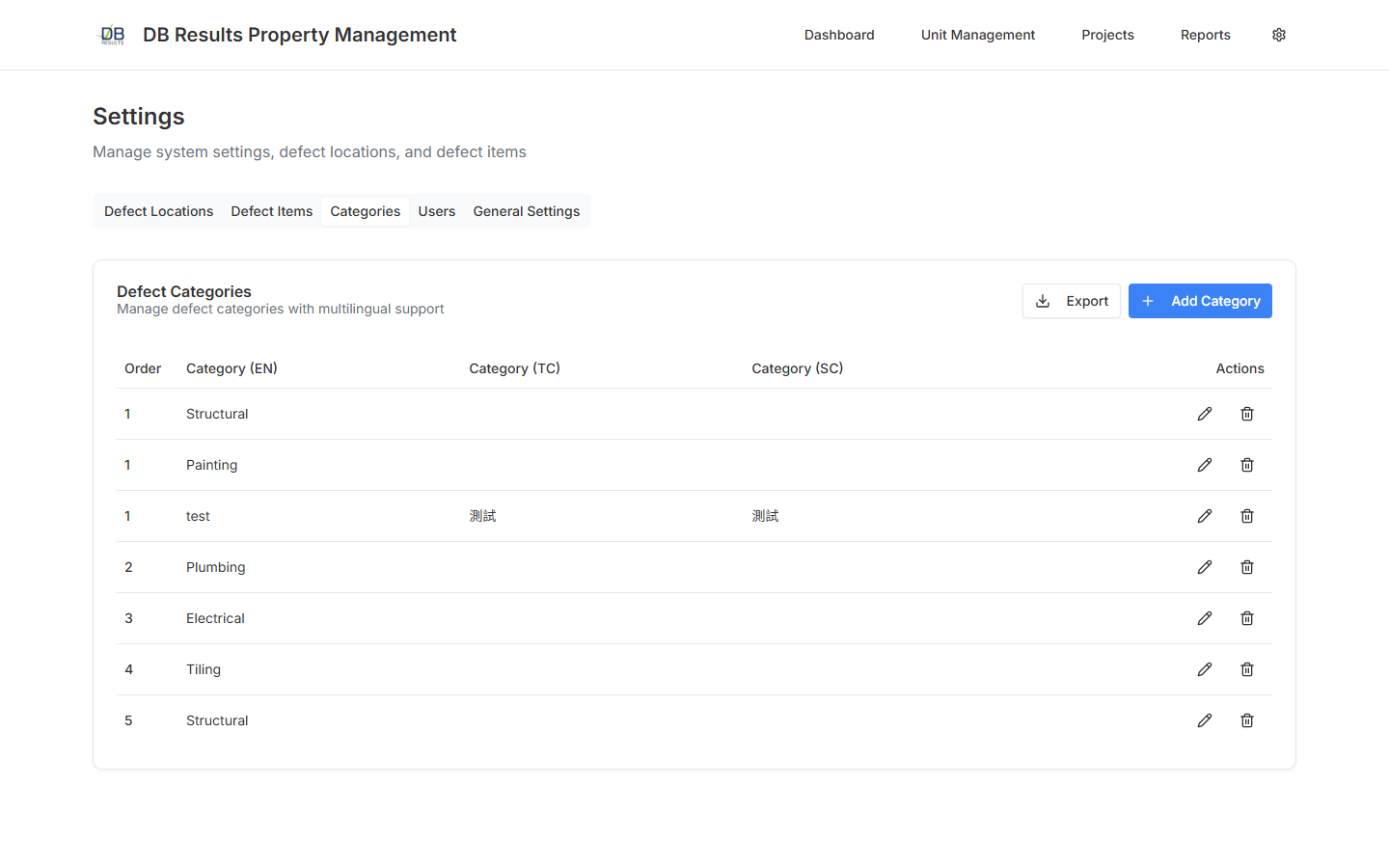Click the order number 2 cell
The height and width of the screenshot is (868, 1389).
coord(128,567)
